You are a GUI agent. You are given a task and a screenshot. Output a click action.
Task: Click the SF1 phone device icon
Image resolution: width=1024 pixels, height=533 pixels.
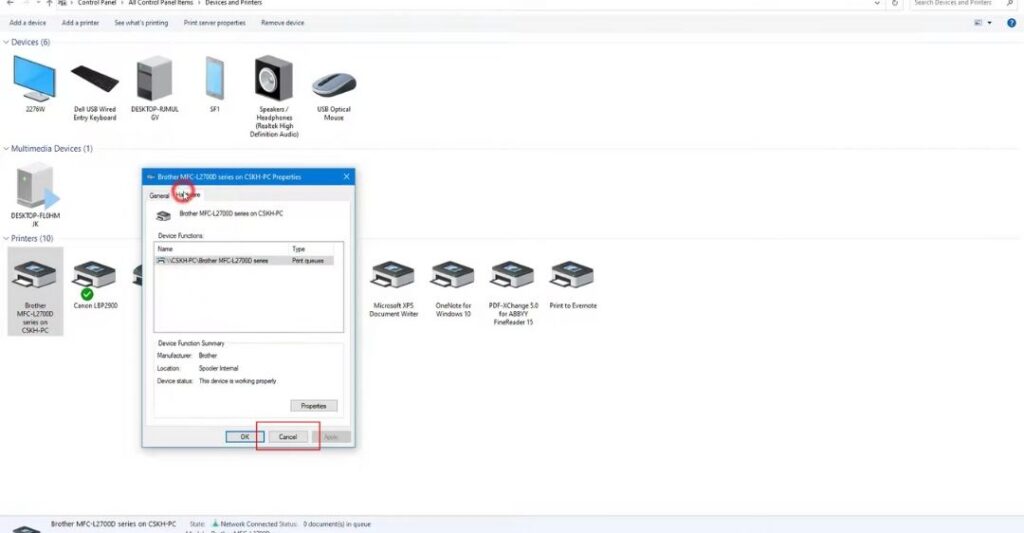pyautogui.click(x=214, y=78)
